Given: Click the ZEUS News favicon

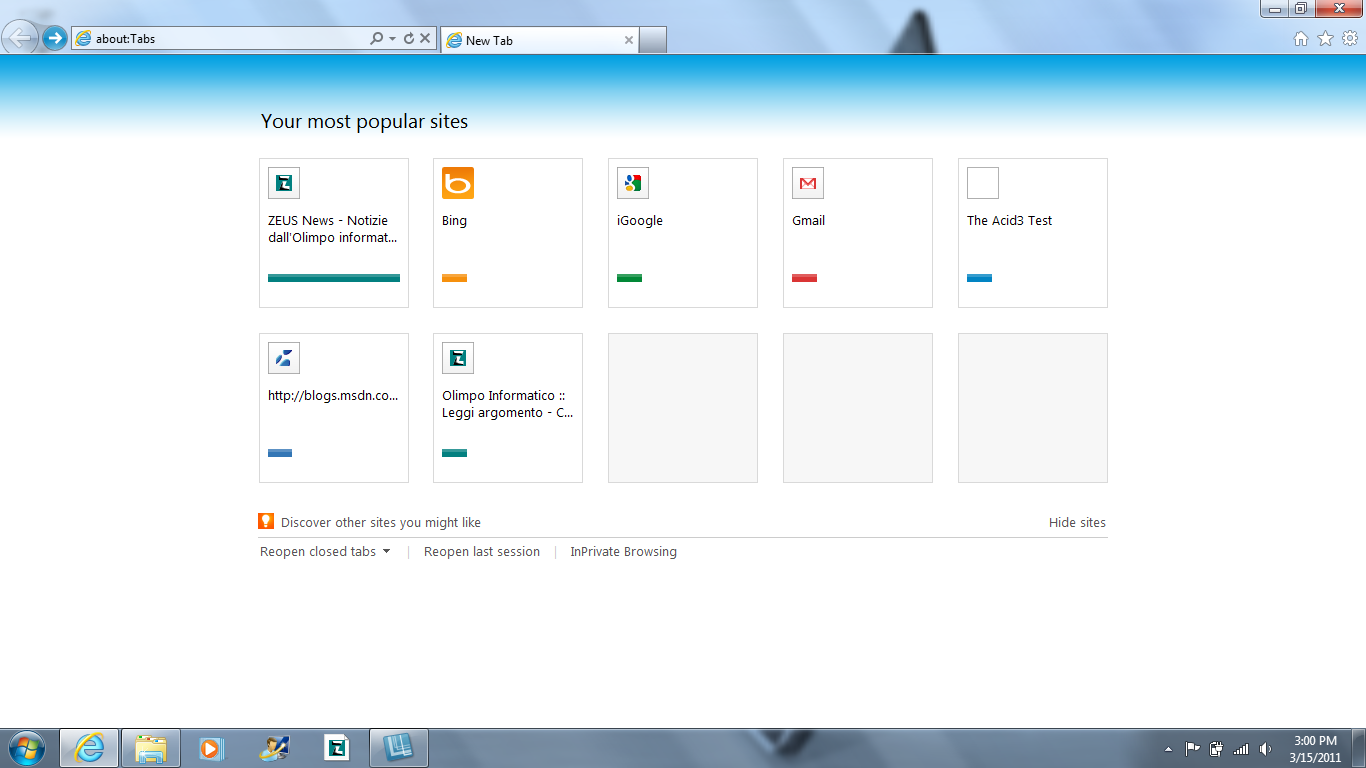Looking at the screenshot, I should 284,183.
